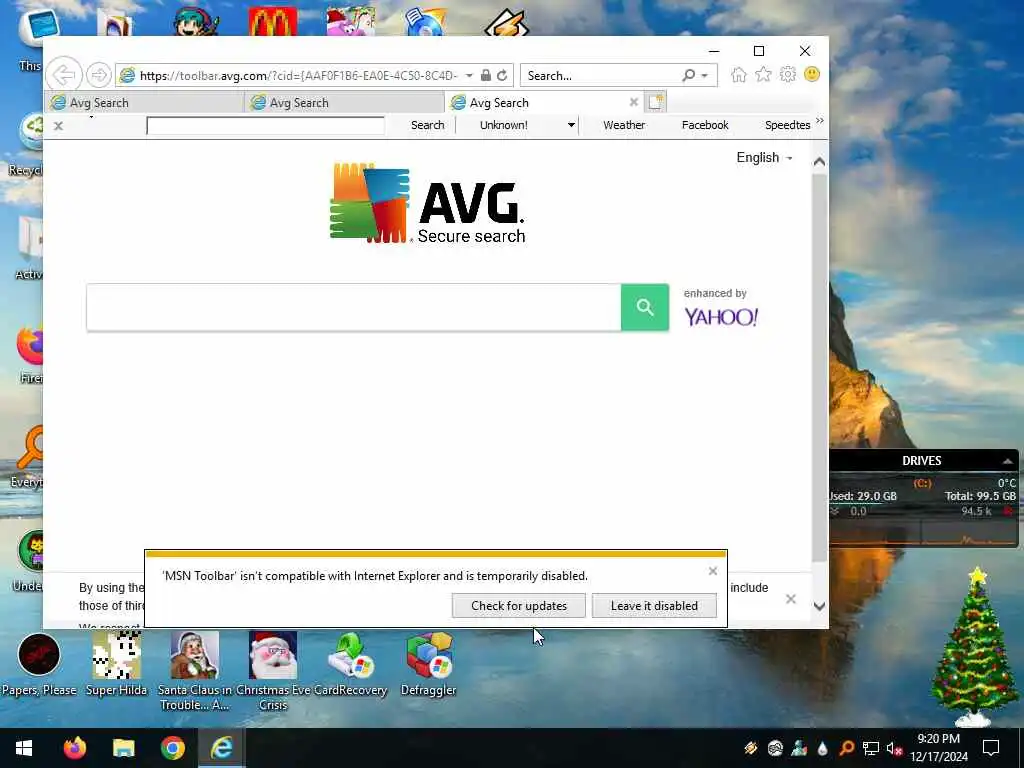Click the muted volume tray icon

point(894,748)
